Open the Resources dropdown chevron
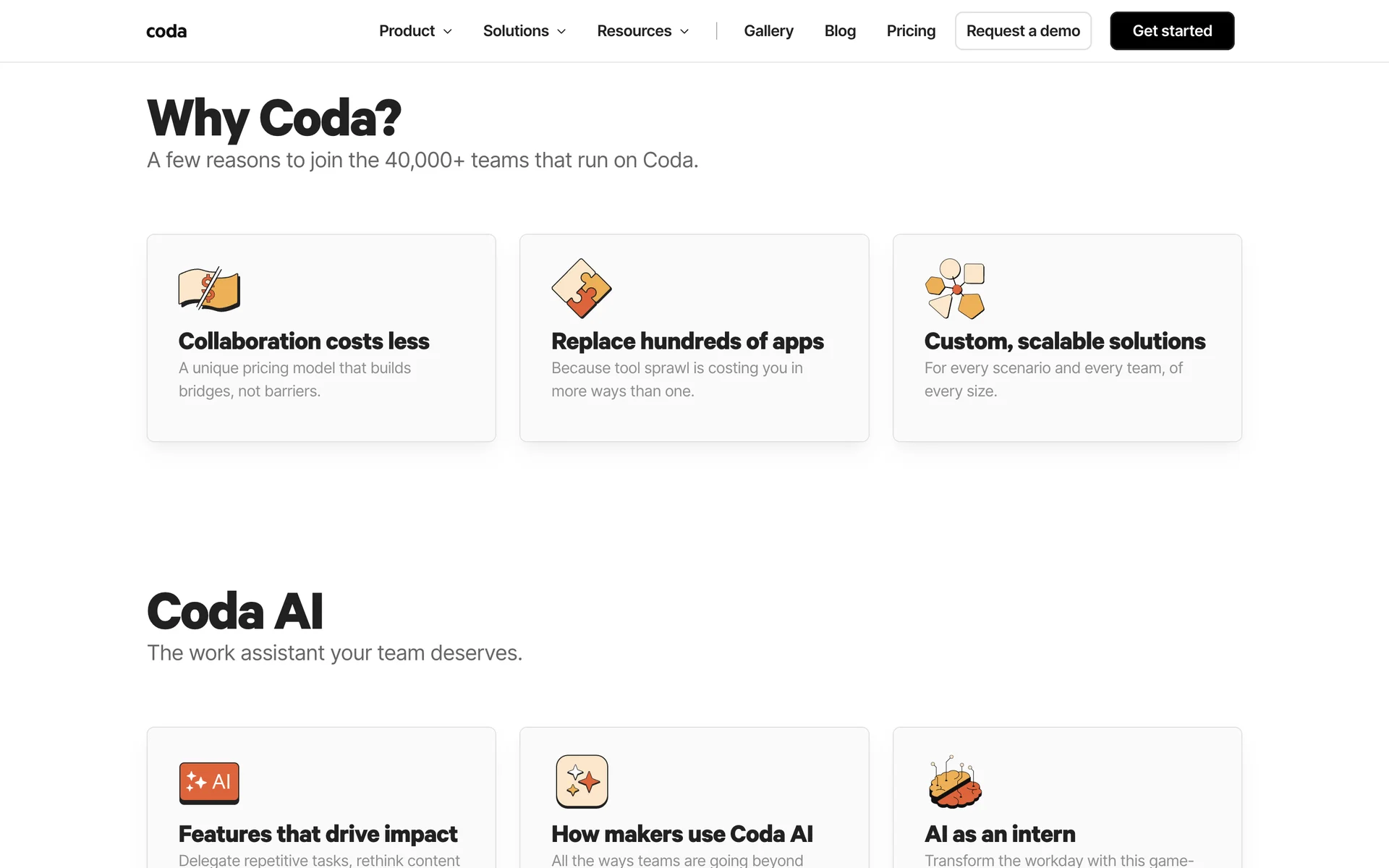The width and height of the screenshot is (1389, 868). (684, 31)
